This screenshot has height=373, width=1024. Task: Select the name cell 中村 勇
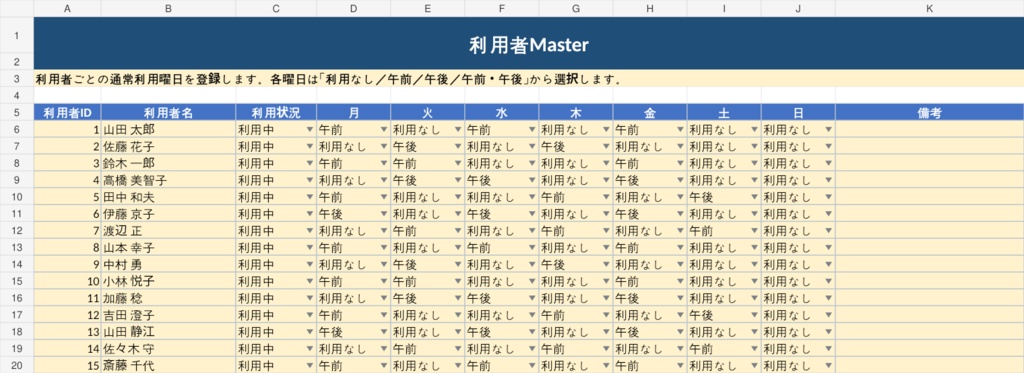pyautogui.click(x=168, y=265)
